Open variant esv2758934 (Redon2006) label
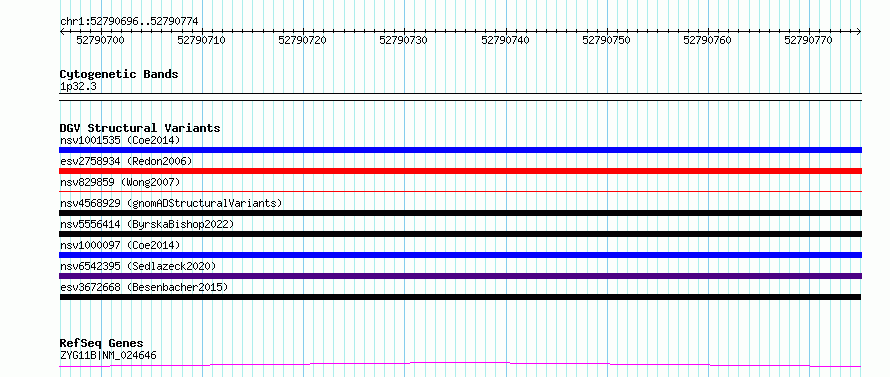Screen dimensions: 890x377 click(126, 161)
